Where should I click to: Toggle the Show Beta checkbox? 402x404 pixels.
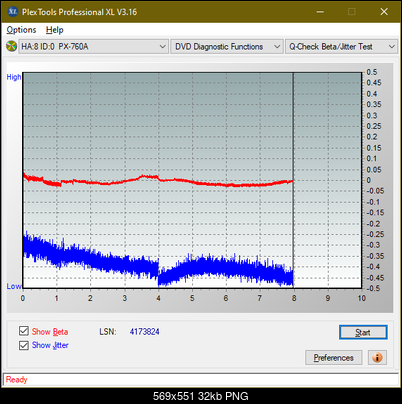click(x=24, y=331)
